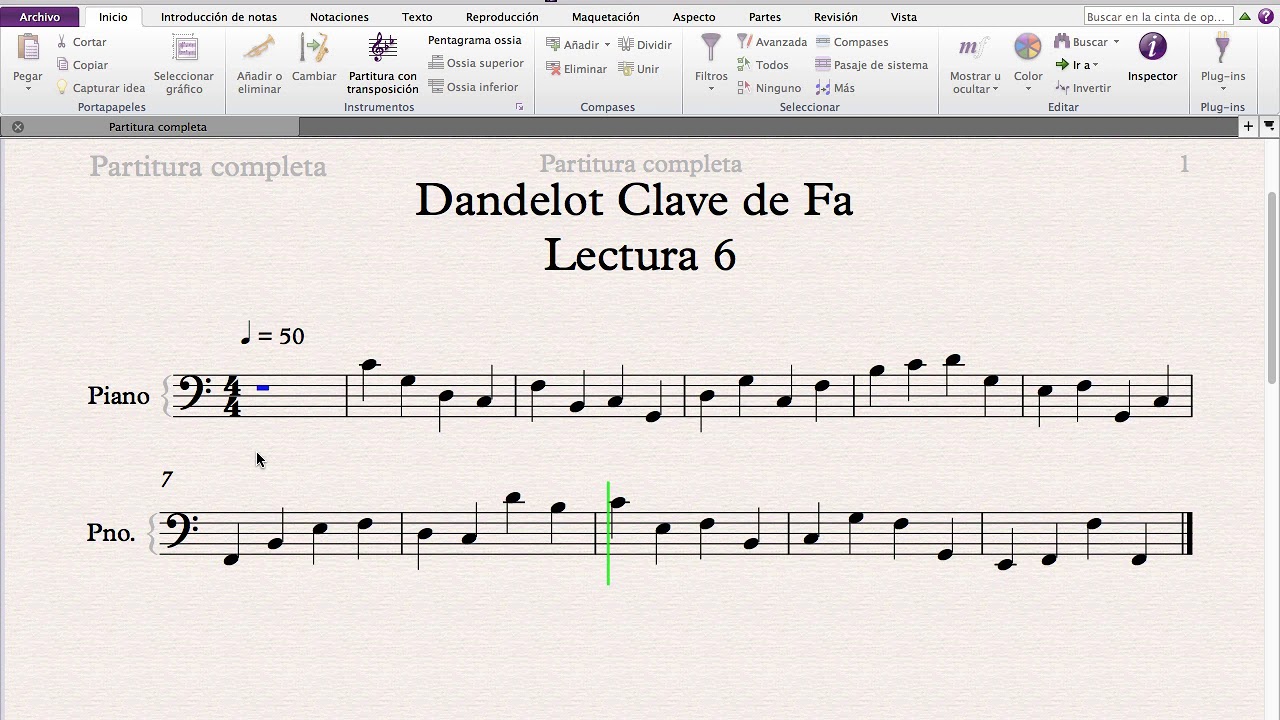The width and height of the screenshot is (1280, 720).
Task: Switch to the Revisión tab
Action: 836,17
